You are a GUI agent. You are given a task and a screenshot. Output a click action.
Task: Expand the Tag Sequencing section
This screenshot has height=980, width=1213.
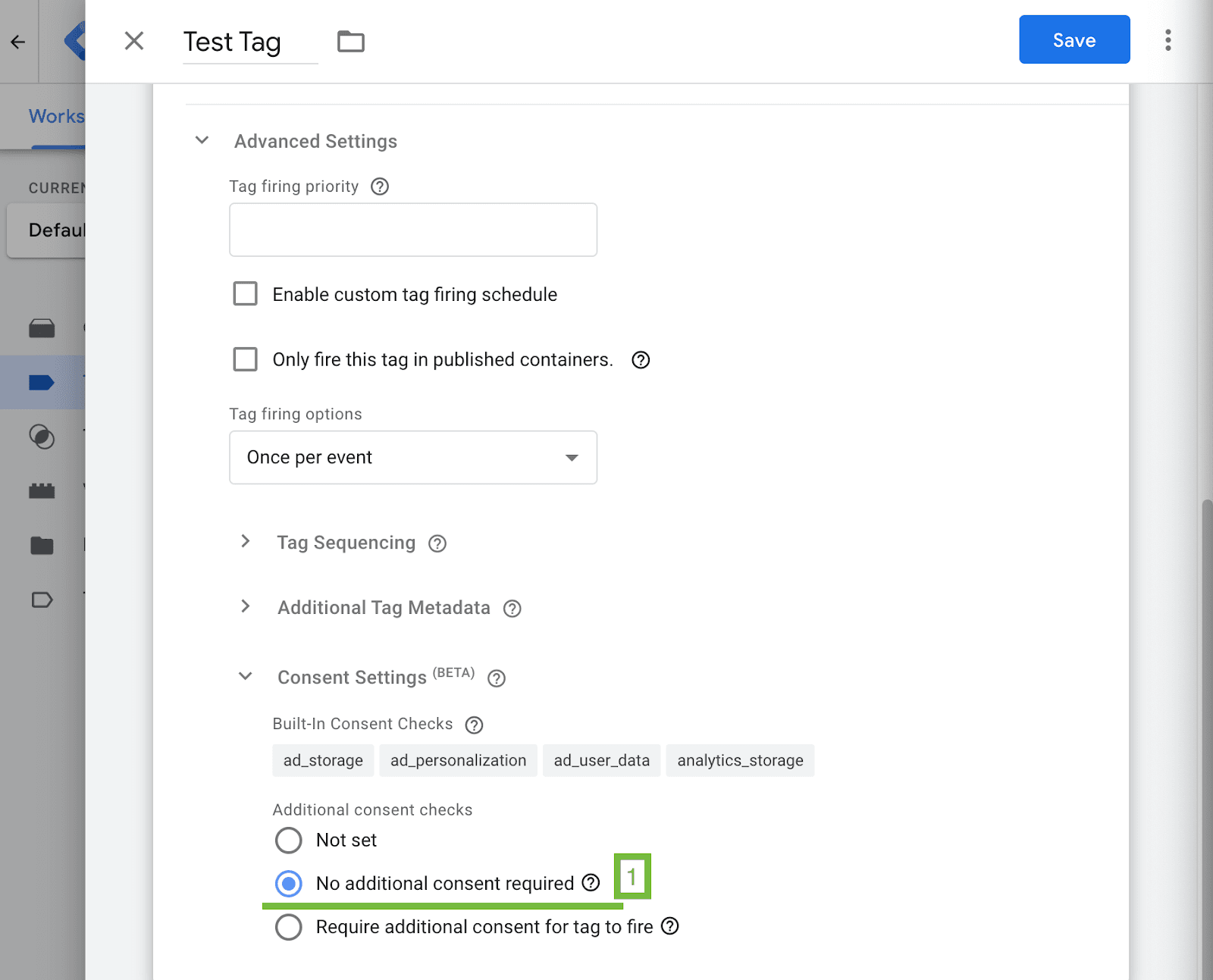click(x=246, y=542)
